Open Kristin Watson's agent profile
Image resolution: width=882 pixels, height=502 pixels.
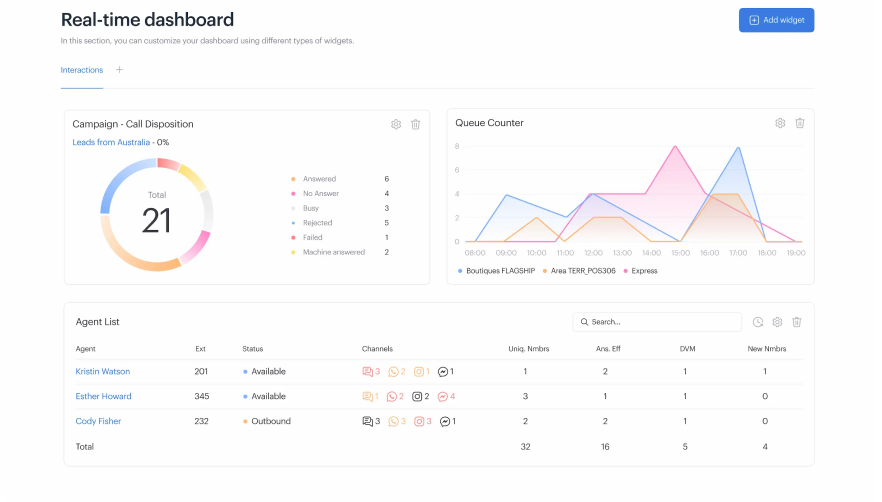[103, 372]
